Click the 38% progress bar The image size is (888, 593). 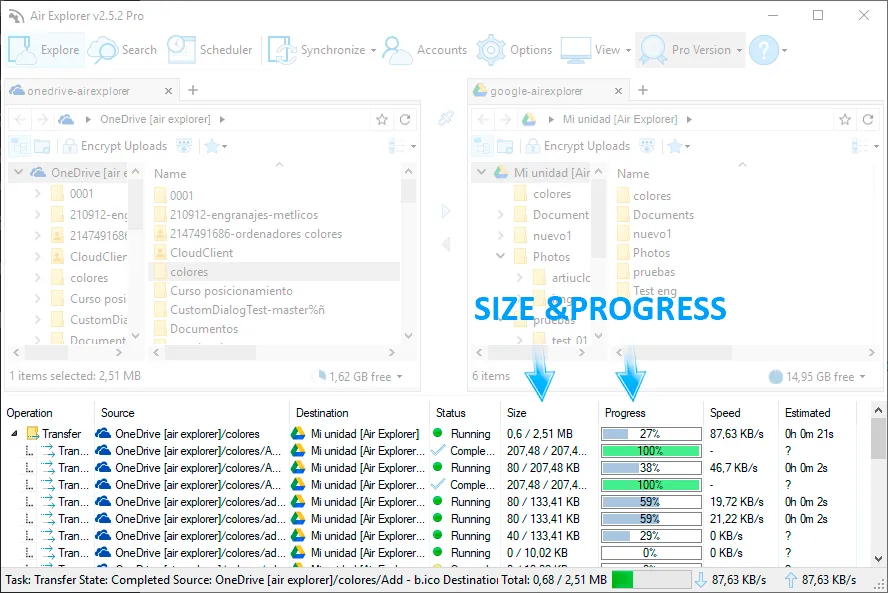click(651, 468)
